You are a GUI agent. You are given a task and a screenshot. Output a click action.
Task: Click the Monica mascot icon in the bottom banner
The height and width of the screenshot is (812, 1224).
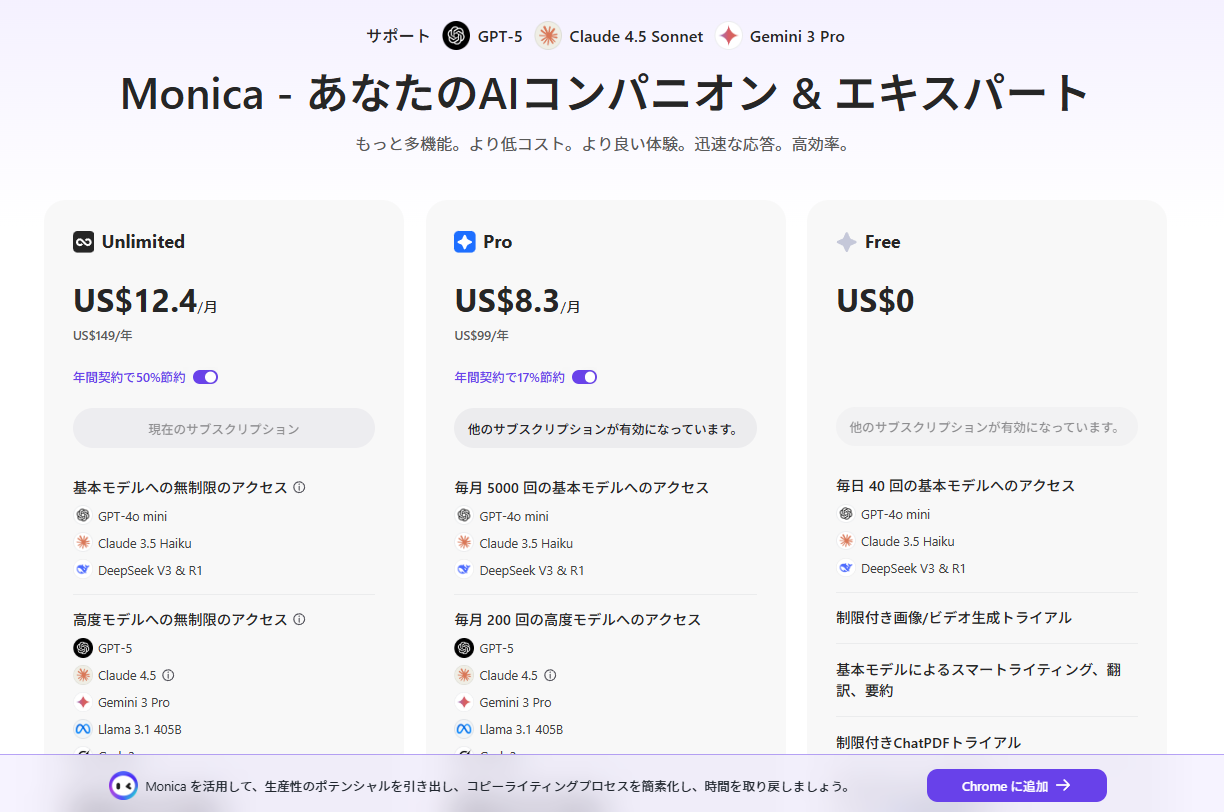124,786
